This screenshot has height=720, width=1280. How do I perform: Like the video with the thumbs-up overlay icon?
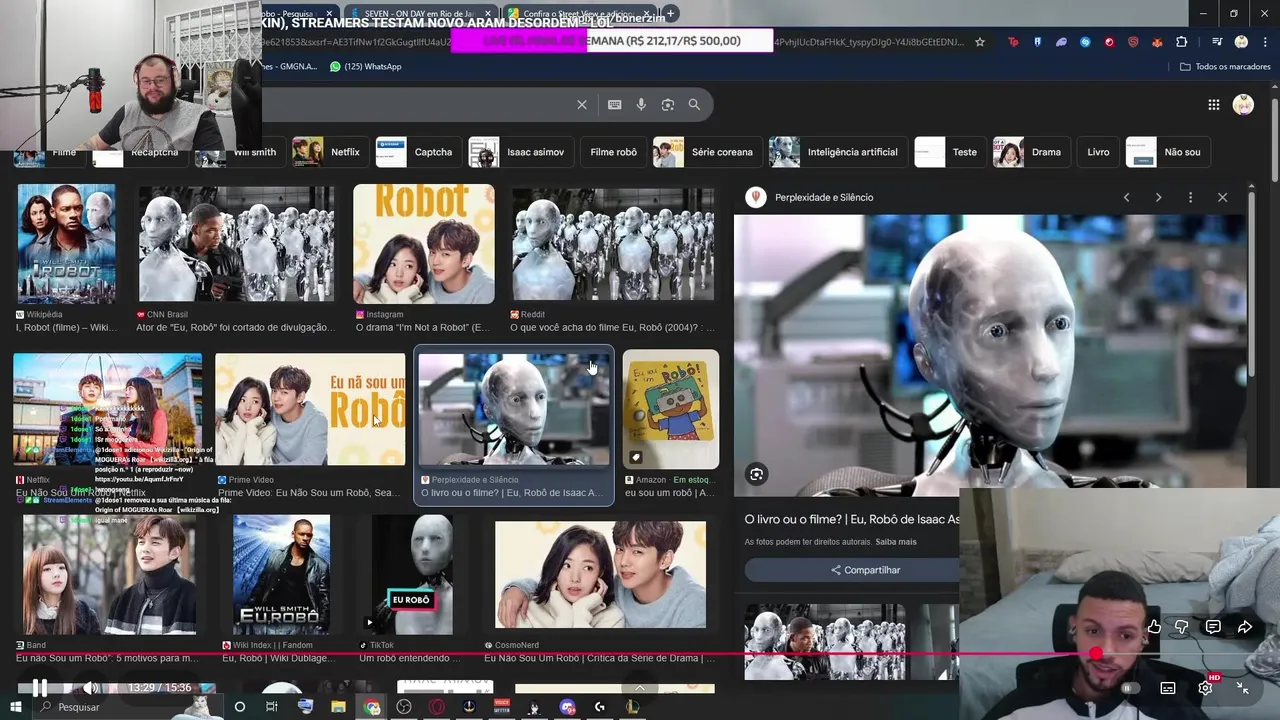[1154, 627]
